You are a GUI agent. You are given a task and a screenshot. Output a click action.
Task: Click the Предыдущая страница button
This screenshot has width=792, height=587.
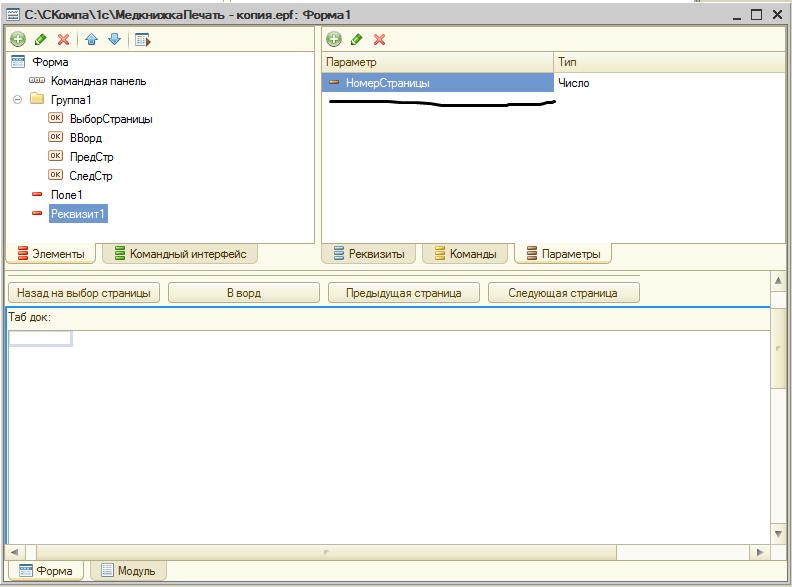[x=403, y=293]
